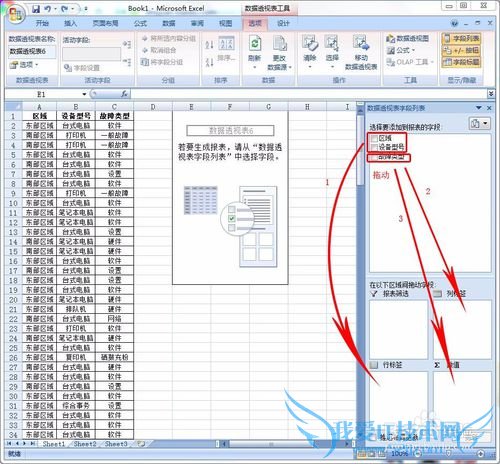Click the collapse entire field icon

(127, 62)
